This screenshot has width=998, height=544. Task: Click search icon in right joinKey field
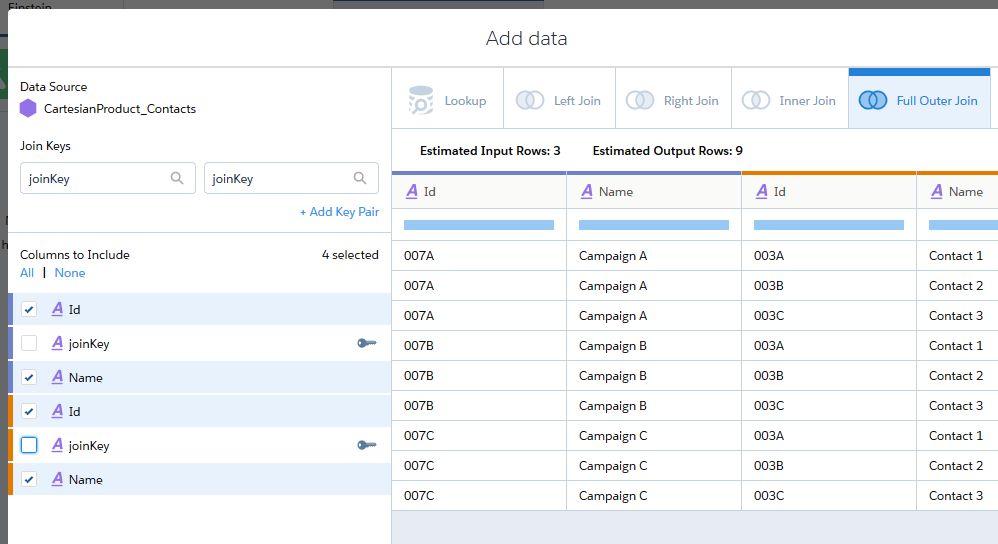point(360,178)
